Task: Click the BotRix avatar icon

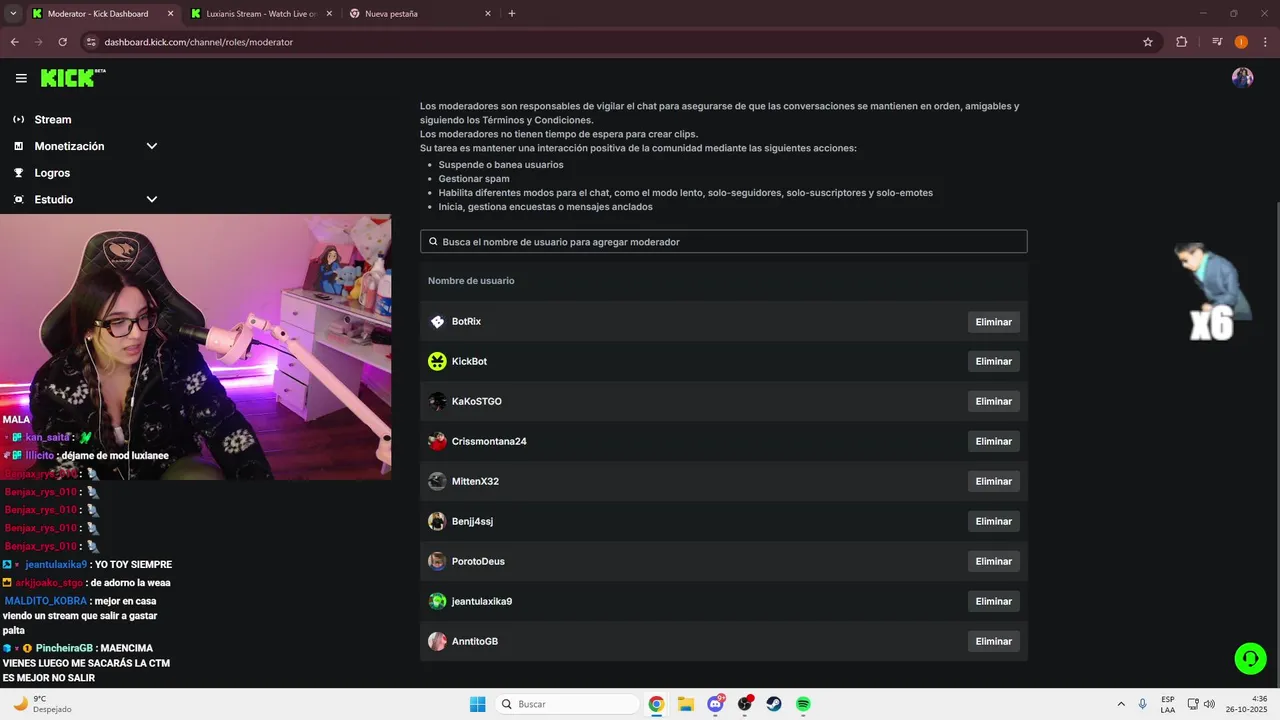Action: [x=437, y=321]
